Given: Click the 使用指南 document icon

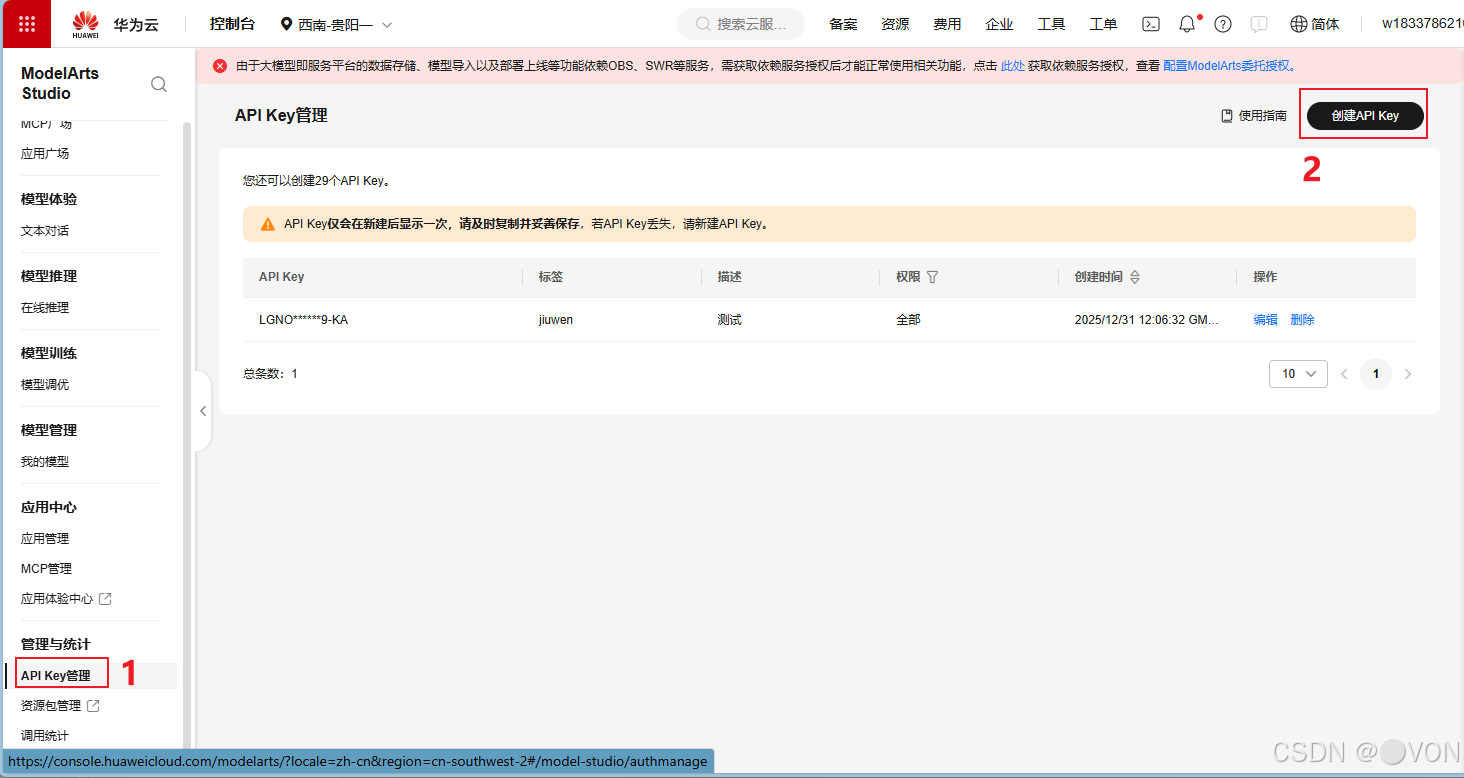Looking at the screenshot, I should coord(1226,116).
